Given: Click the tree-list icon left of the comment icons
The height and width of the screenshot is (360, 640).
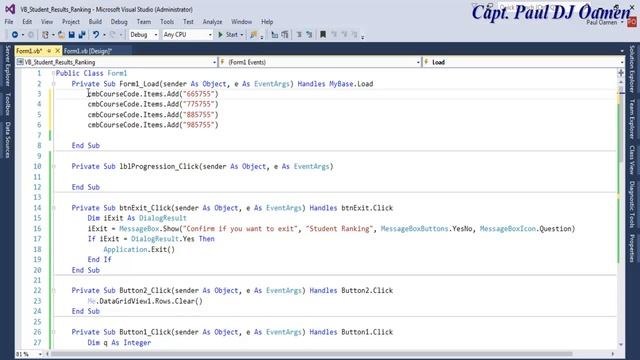Looking at the screenshot, I should (x=285, y=35).
